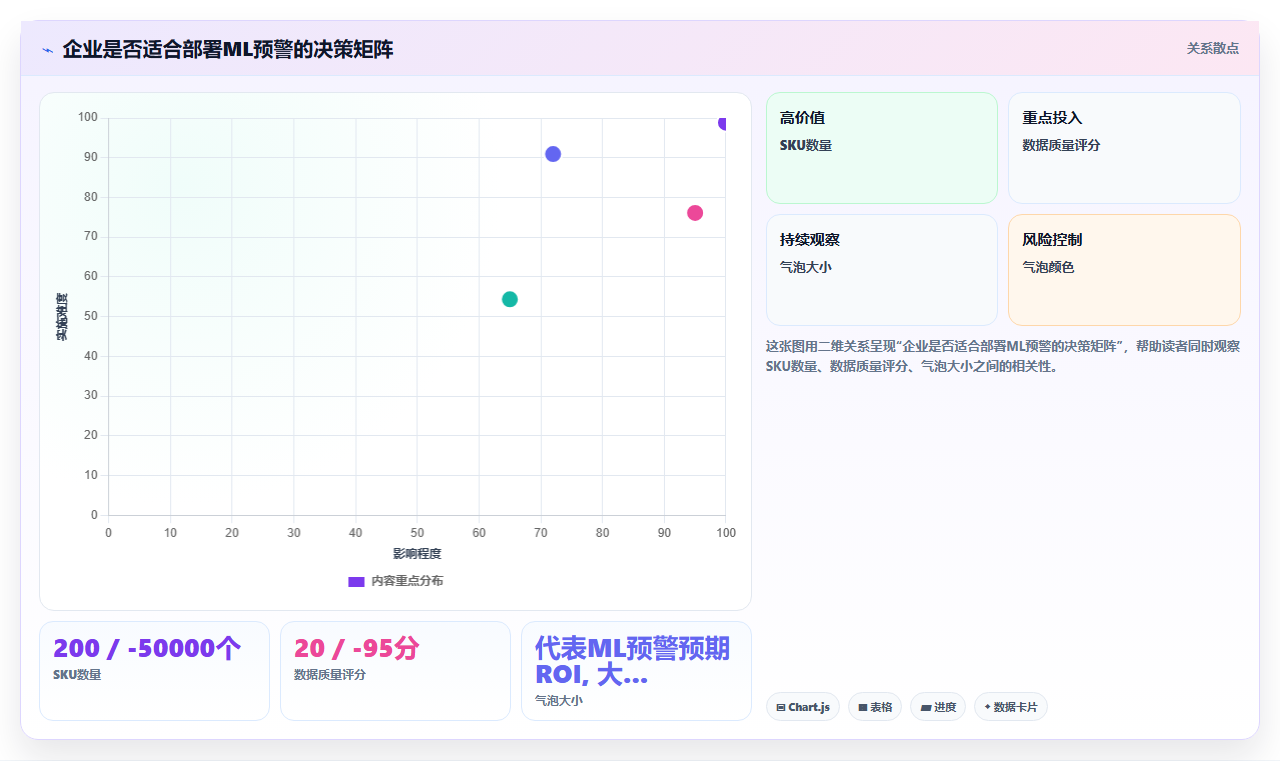Click the 进度 tag chip

click(938, 707)
